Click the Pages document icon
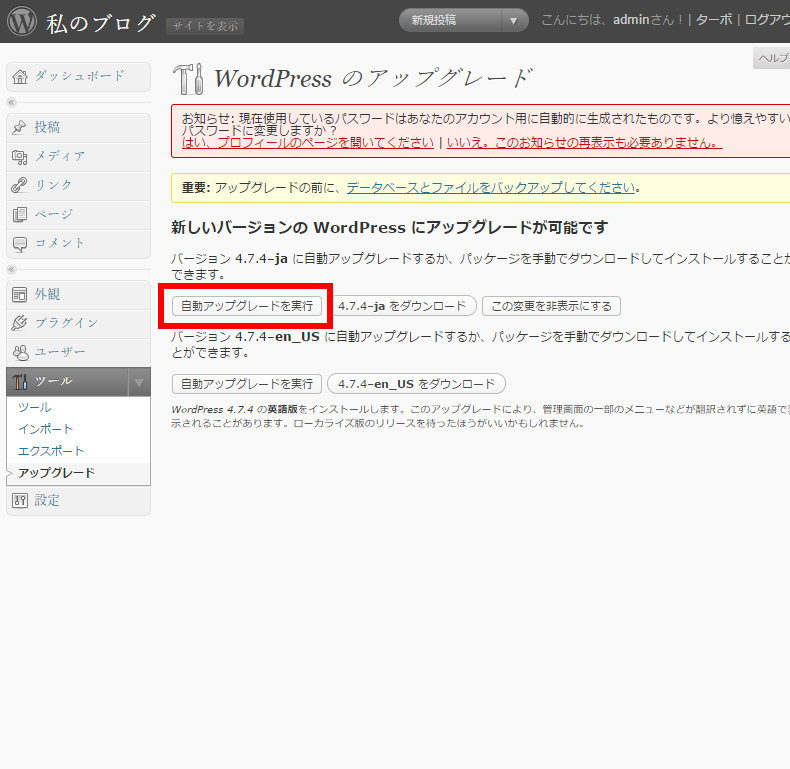This screenshot has width=790, height=769. click(x=20, y=214)
